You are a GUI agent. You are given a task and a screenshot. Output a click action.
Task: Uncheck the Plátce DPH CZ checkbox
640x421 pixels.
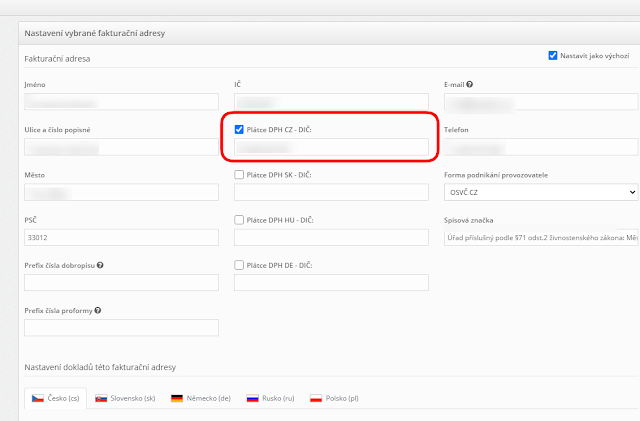(239, 130)
